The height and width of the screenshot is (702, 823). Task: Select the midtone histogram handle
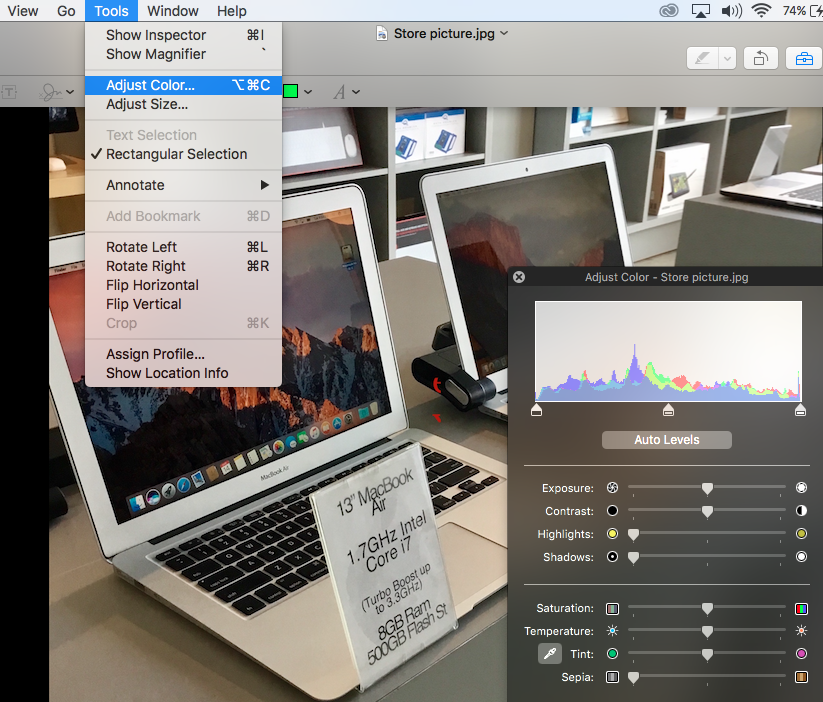click(668, 410)
